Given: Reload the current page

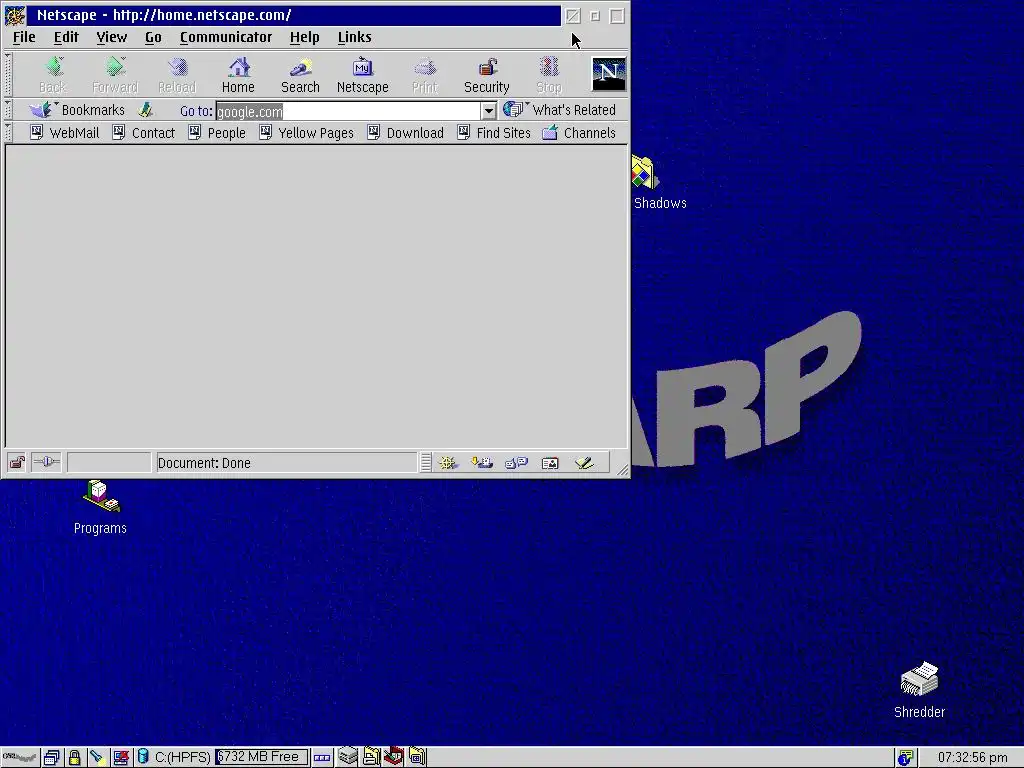Looking at the screenshot, I should (177, 75).
